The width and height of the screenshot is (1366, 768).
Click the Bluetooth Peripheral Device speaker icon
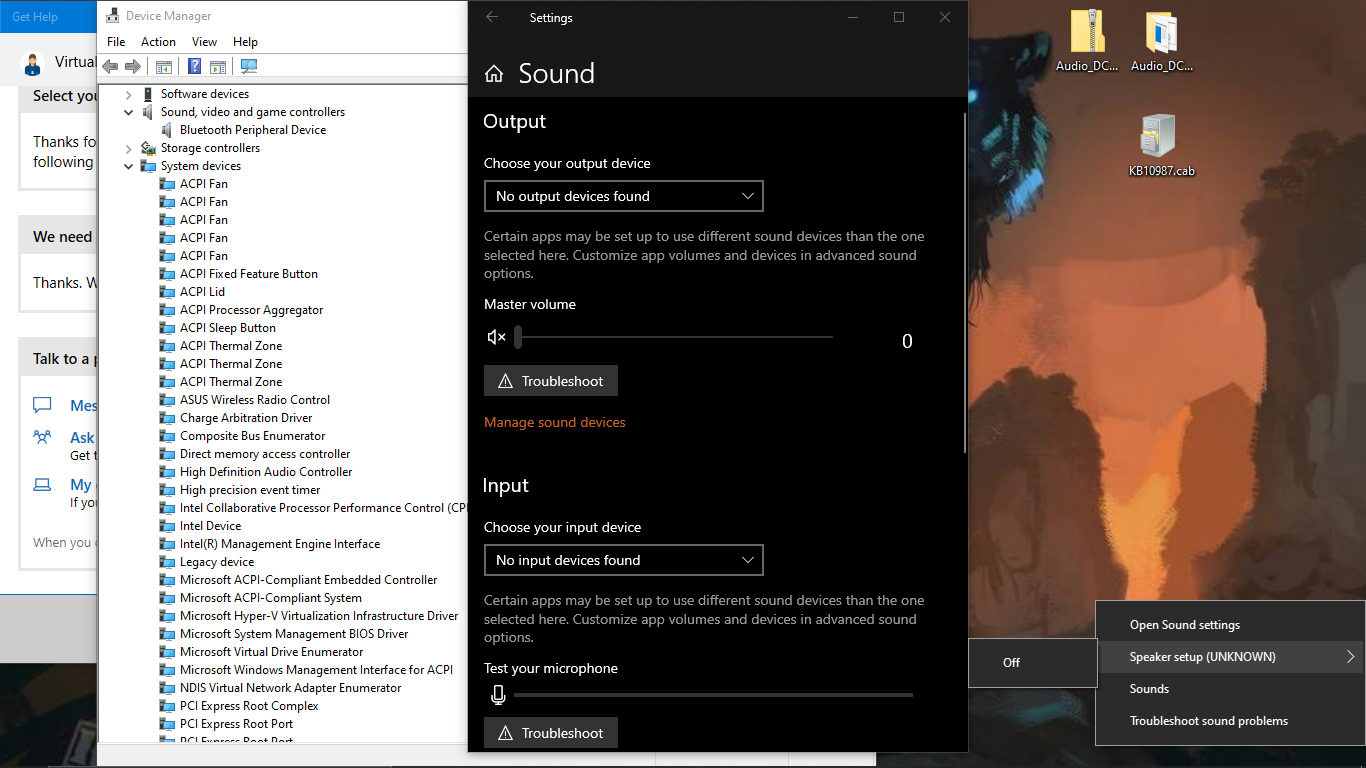coord(168,130)
